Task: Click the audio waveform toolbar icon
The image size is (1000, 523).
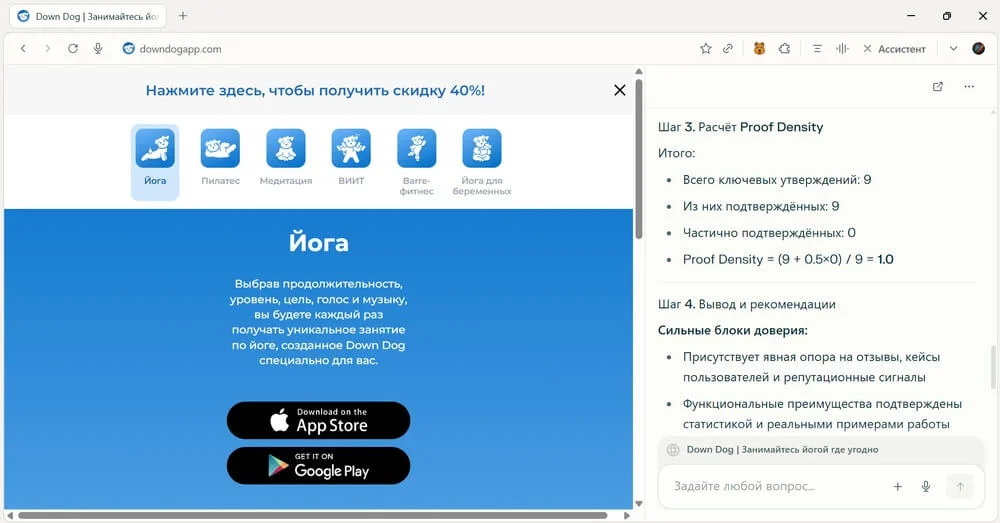Action: pyautogui.click(x=842, y=48)
